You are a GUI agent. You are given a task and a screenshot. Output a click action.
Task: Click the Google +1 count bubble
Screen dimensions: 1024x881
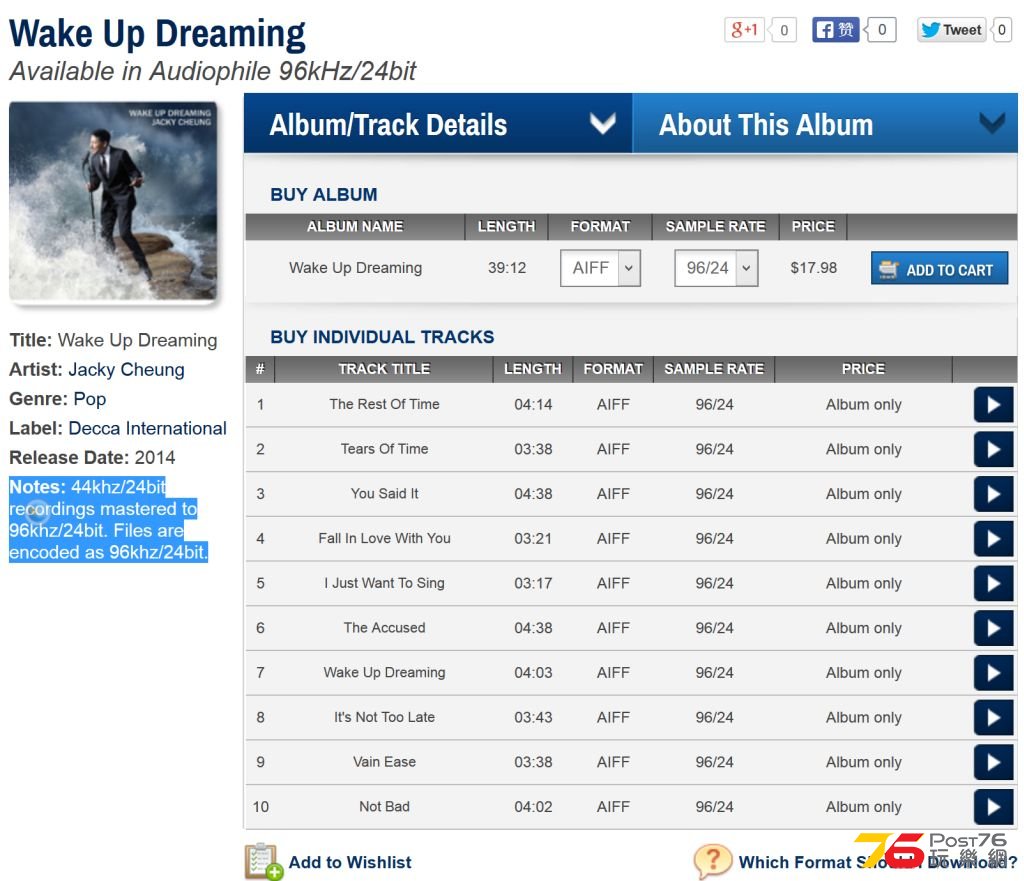pos(784,30)
